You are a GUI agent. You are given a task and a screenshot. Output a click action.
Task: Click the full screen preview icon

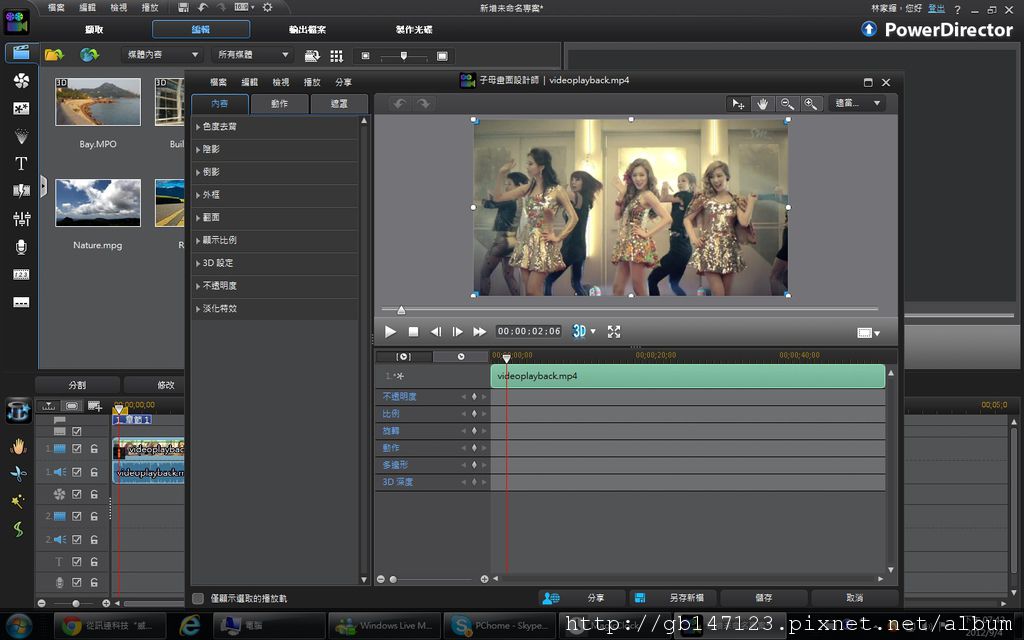tap(614, 332)
